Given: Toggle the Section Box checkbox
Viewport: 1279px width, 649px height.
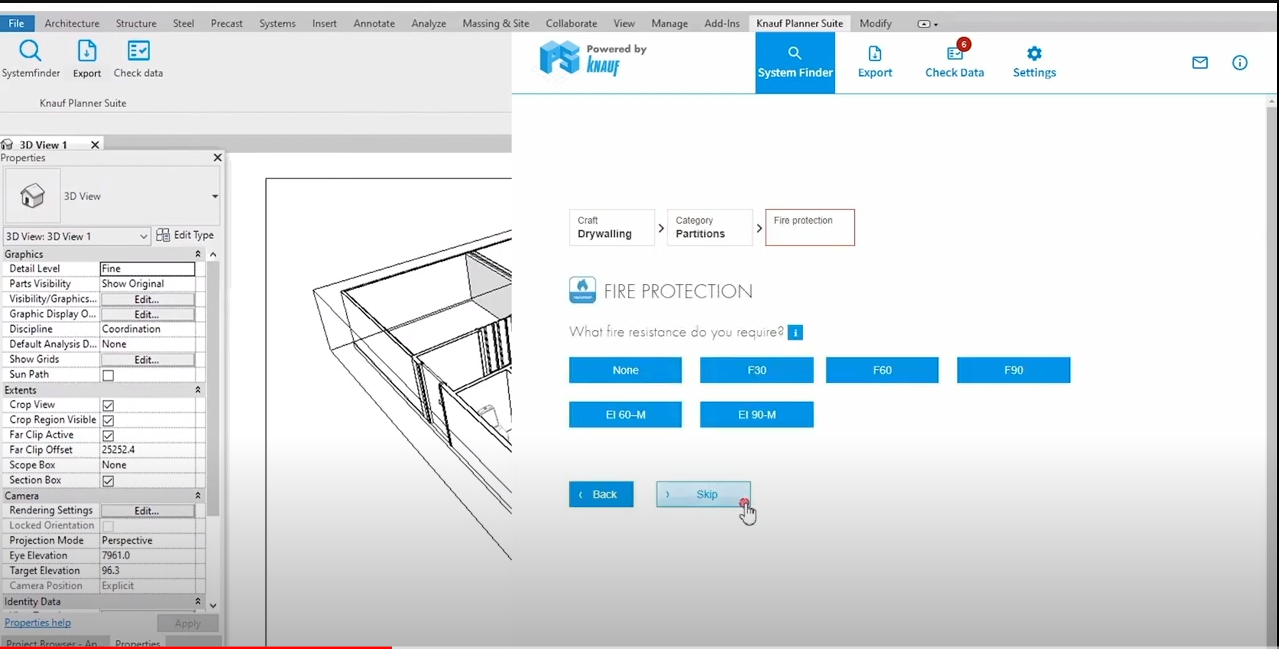Looking at the screenshot, I should [x=108, y=481].
